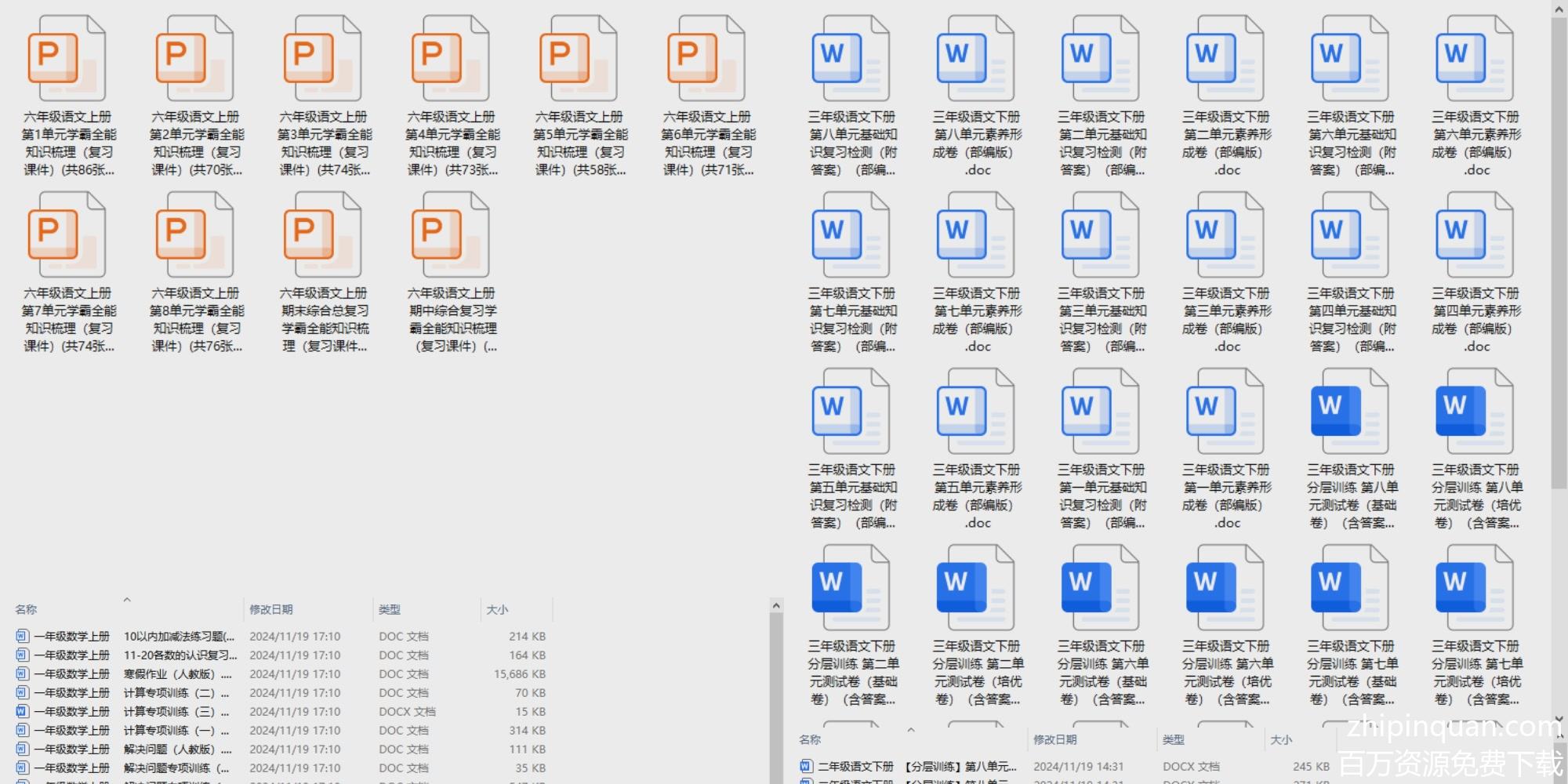The height and width of the screenshot is (784, 1568).
Task: Select 分层训练 第八单元测试卷（培优卷） Word icon
Action: click(x=1475, y=412)
